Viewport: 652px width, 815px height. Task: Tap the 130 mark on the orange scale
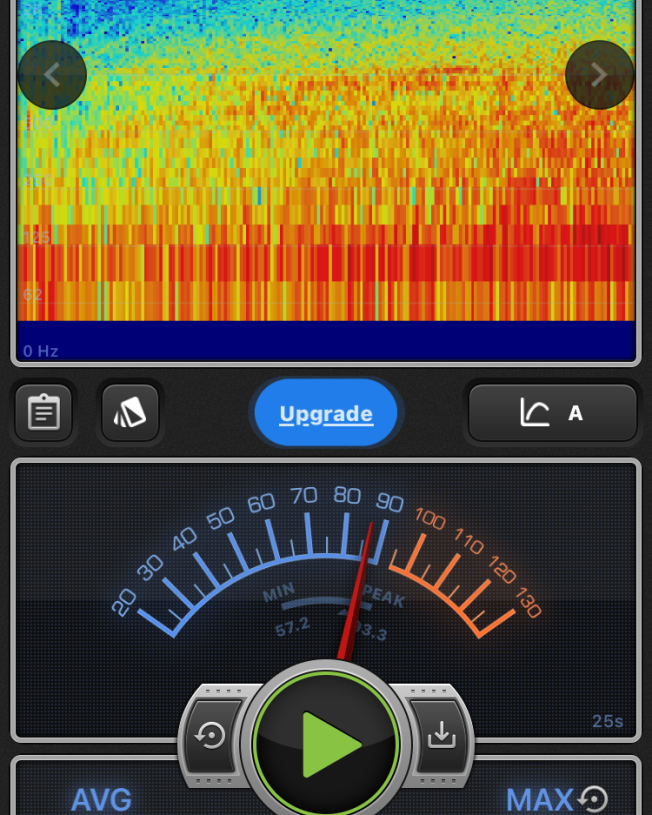tap(527, 603)
